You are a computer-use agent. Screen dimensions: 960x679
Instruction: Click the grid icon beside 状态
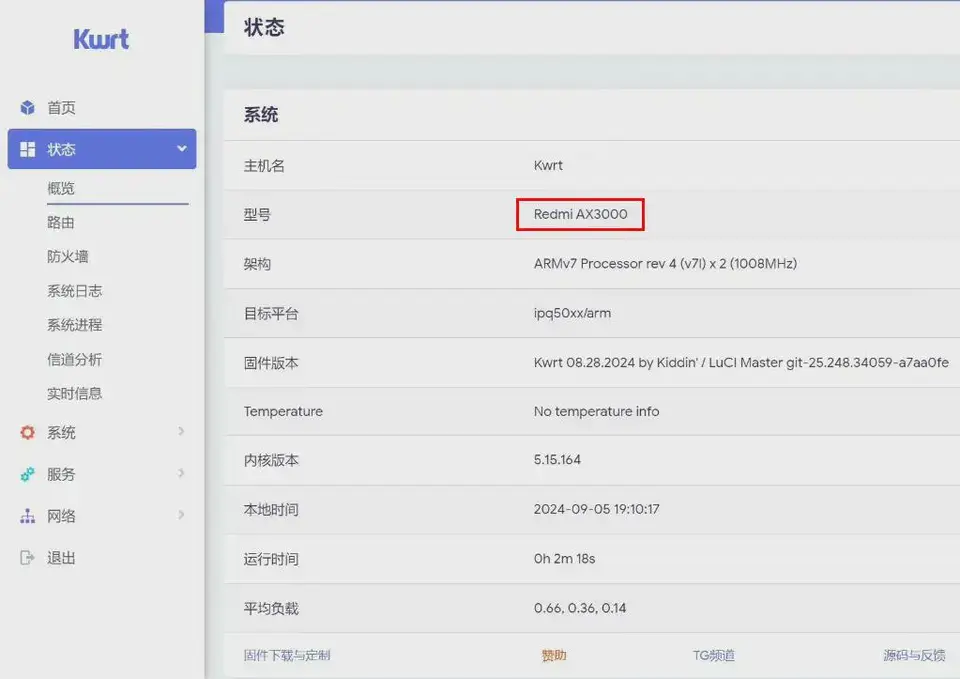pos(28,149)
